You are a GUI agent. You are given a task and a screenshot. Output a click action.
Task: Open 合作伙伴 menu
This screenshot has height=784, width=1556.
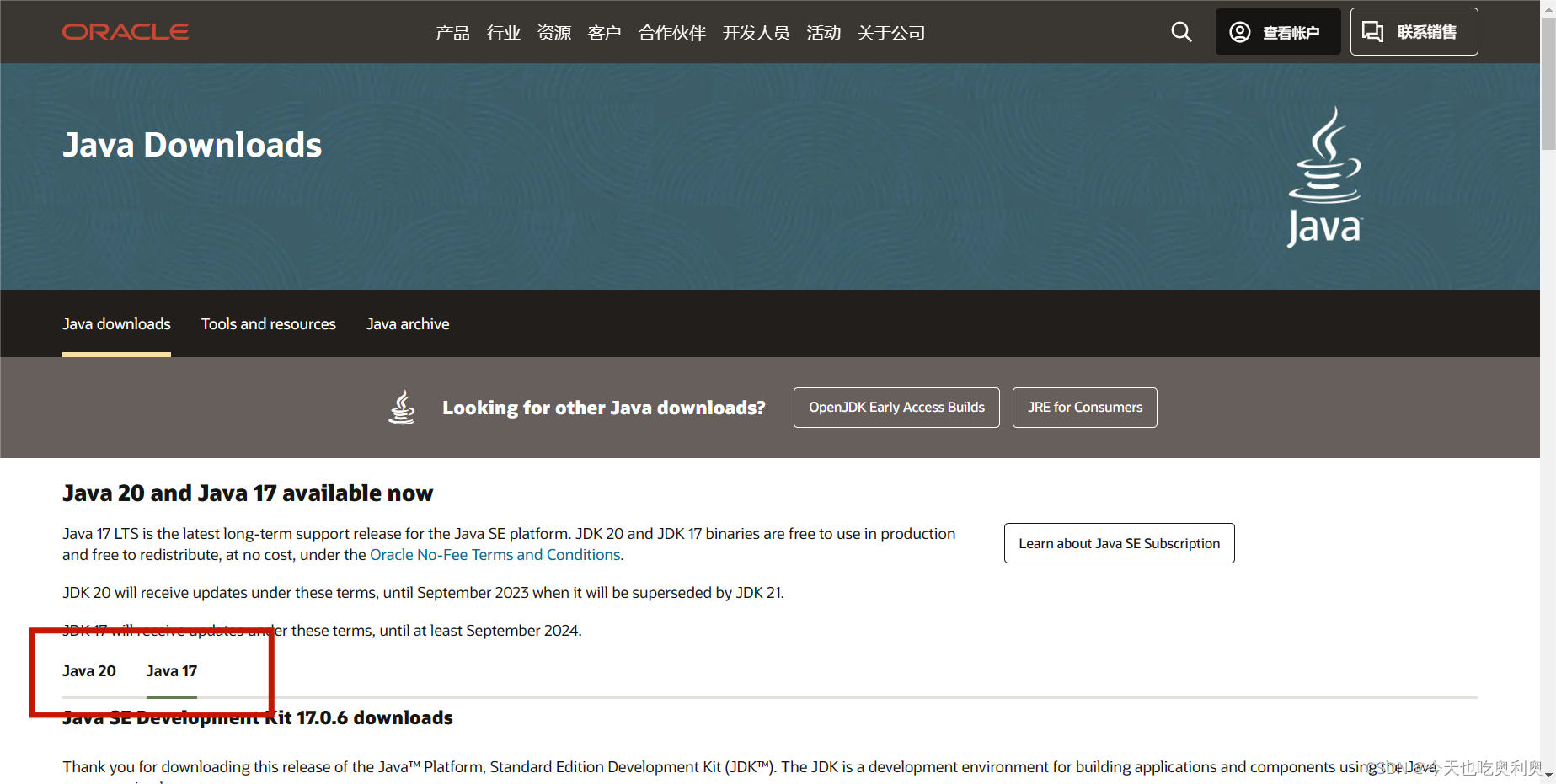click(671, 33)
